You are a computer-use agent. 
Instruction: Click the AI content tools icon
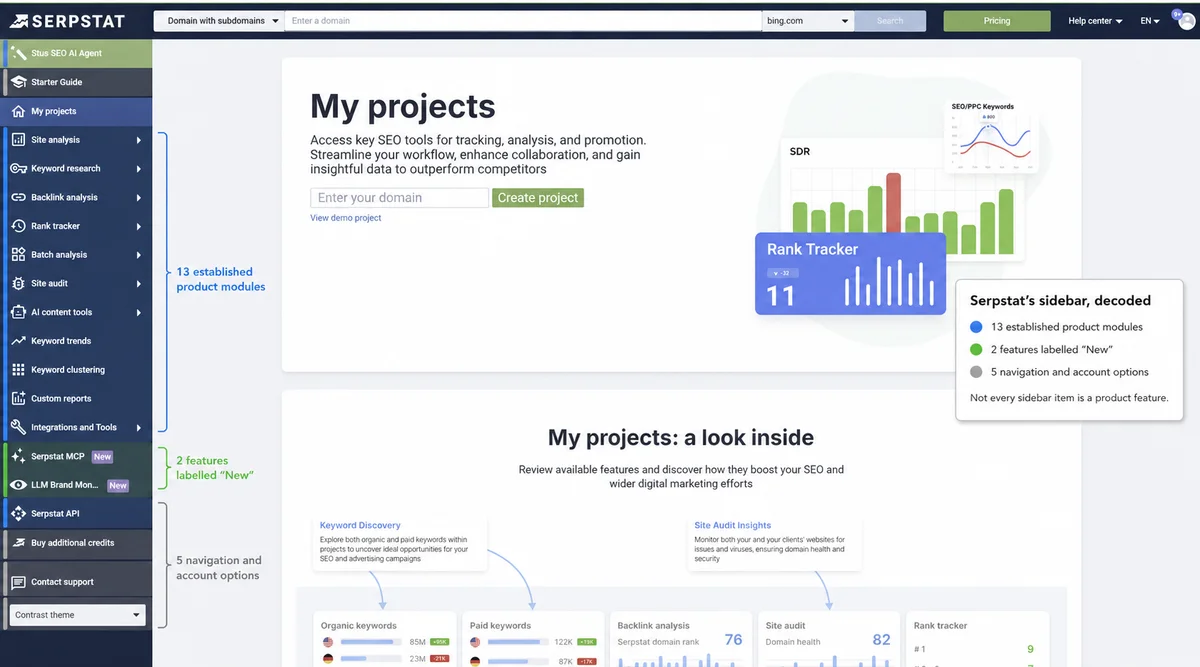18,312
